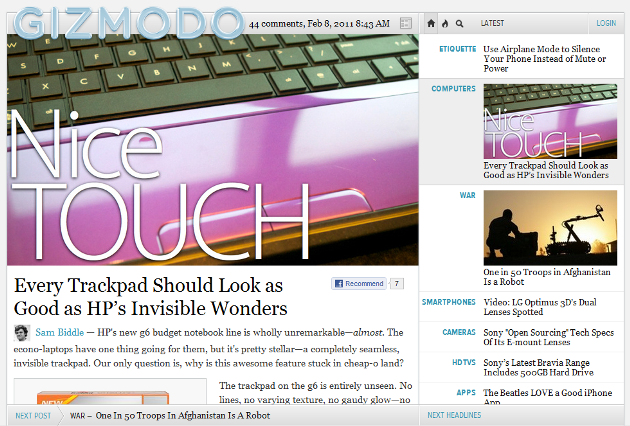Click the Recommend count of 7
This screenshot has height=426, width=630.
point(397,284)
